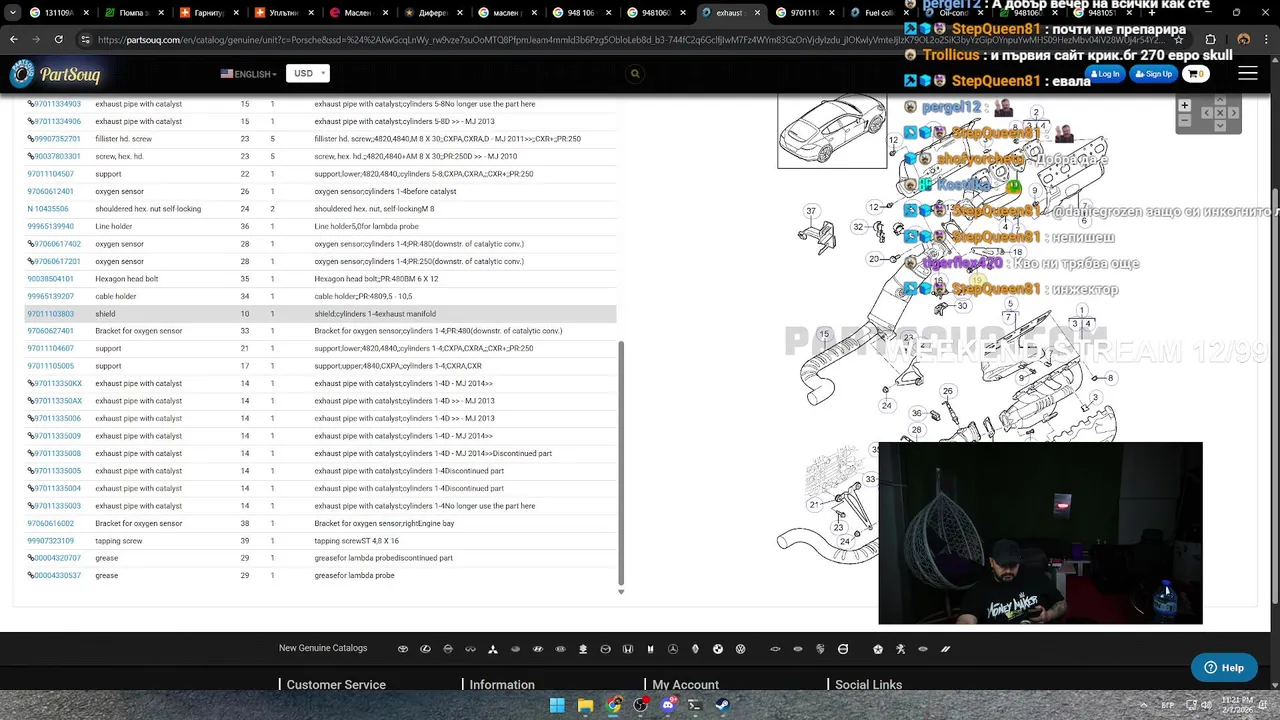Open part number 97060627401
The image size is (1280, 720).
pyautogui.click(x=50, y=331)
